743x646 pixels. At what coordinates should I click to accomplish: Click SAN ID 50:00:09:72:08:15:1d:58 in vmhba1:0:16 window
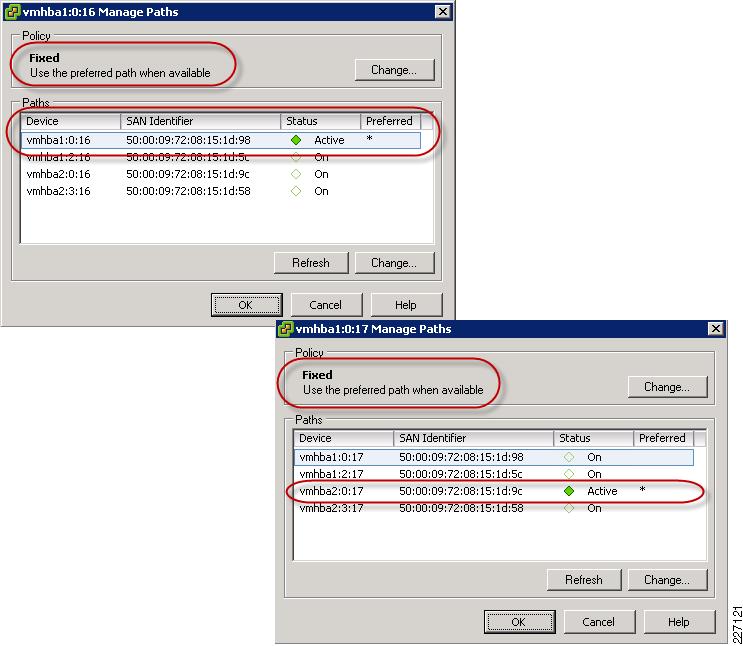(x=188, y=191)
